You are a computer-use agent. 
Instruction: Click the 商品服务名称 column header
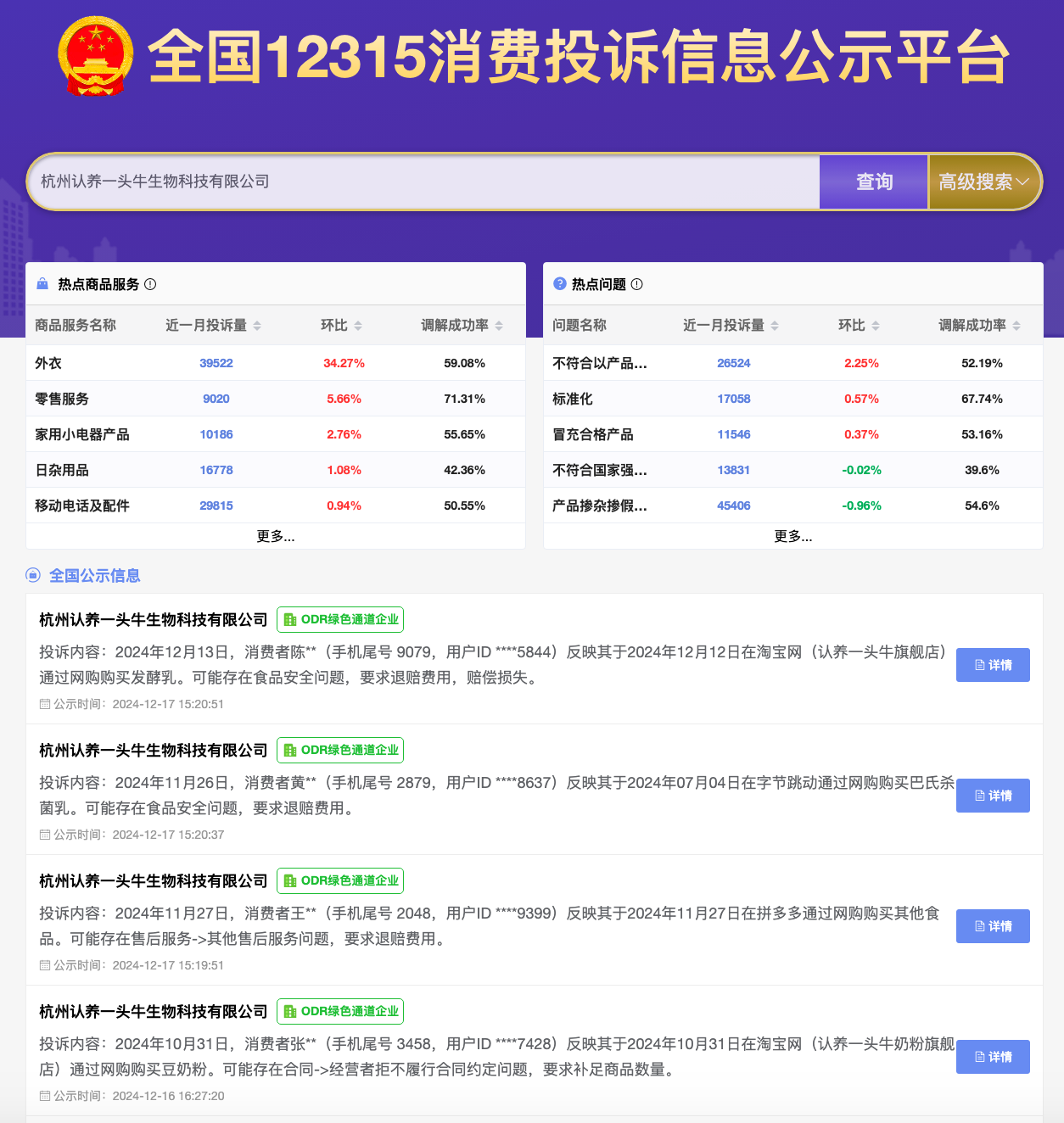pos(76,325)
